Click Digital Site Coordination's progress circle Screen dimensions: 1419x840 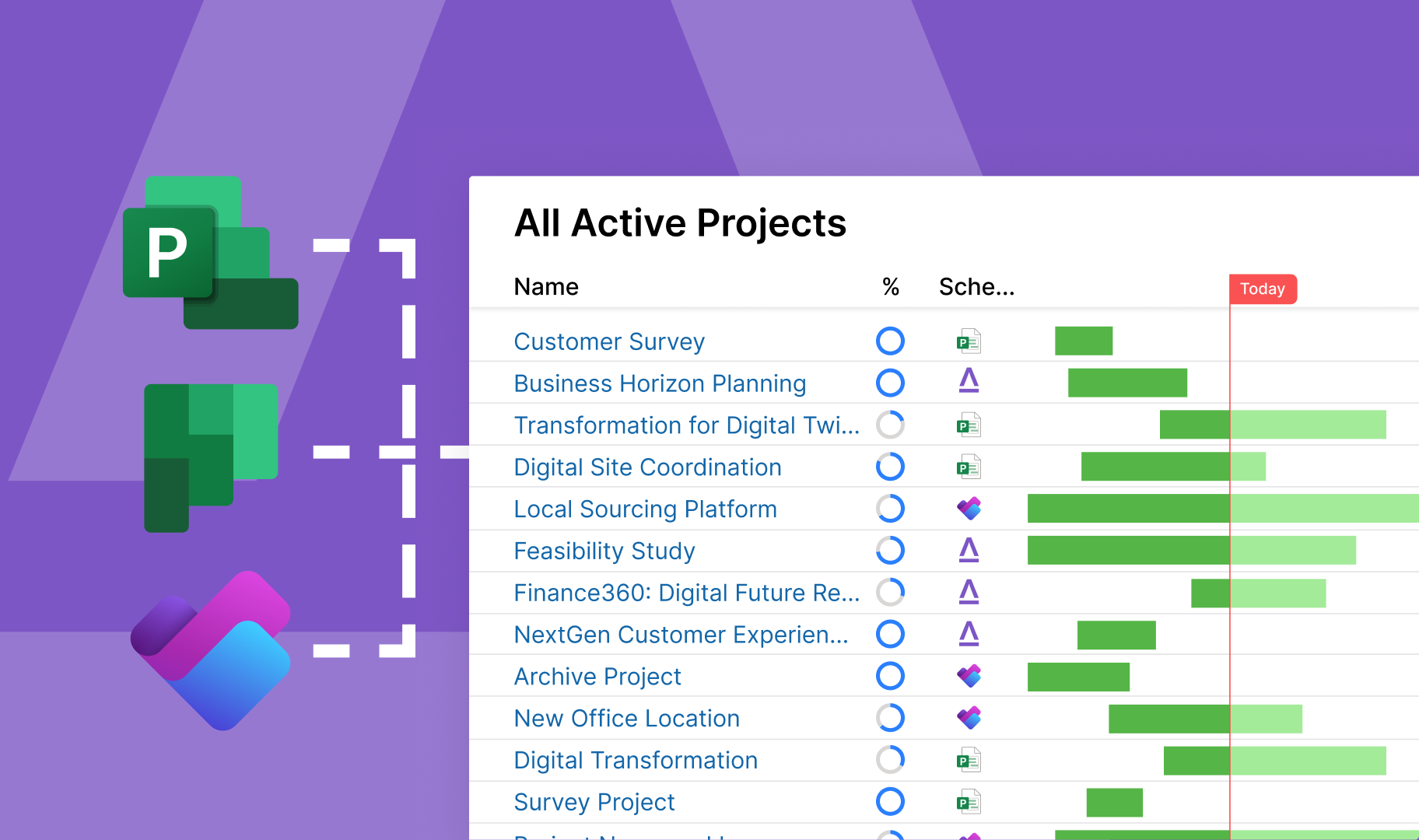890,467
